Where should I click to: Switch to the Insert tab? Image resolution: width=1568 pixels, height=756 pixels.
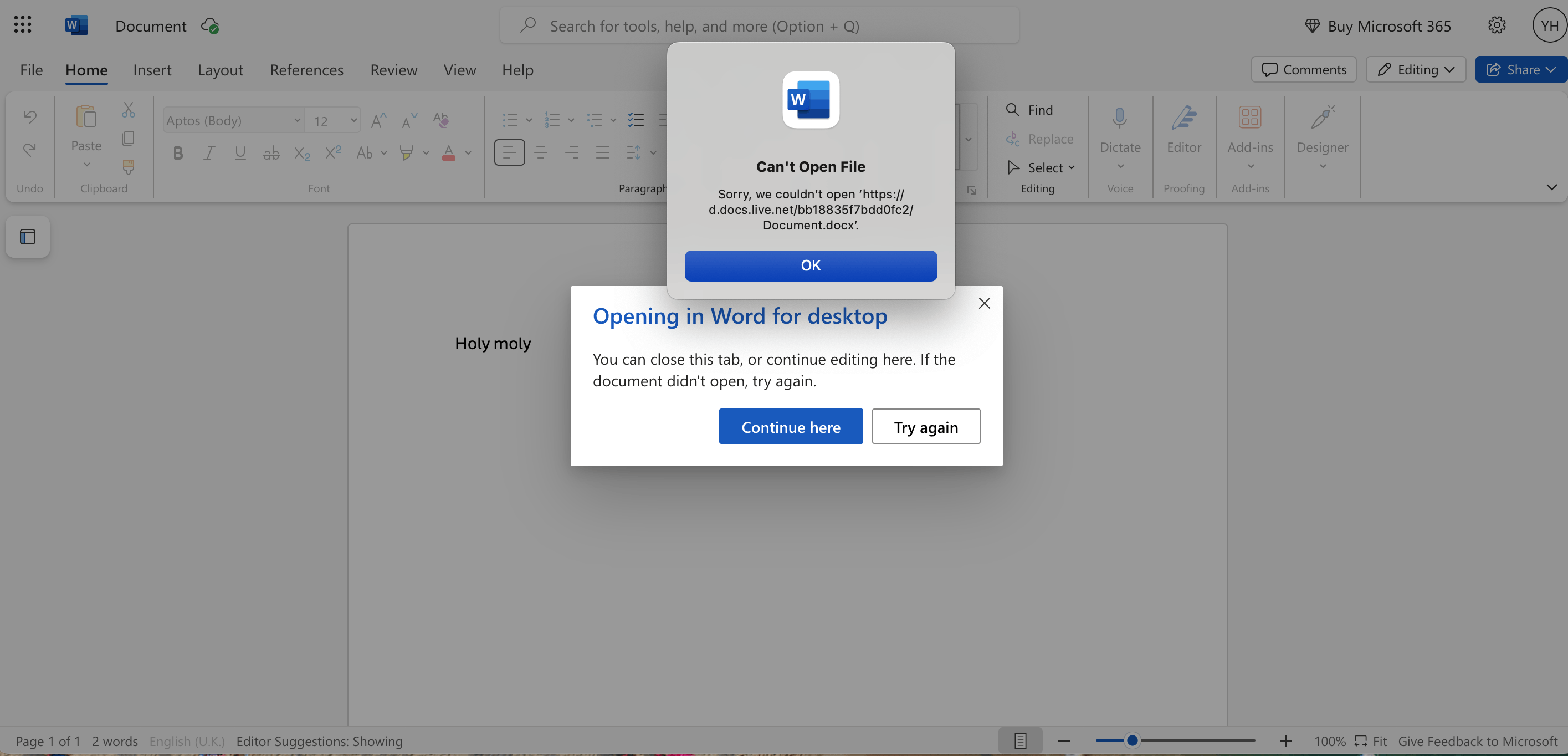[152, 70]
